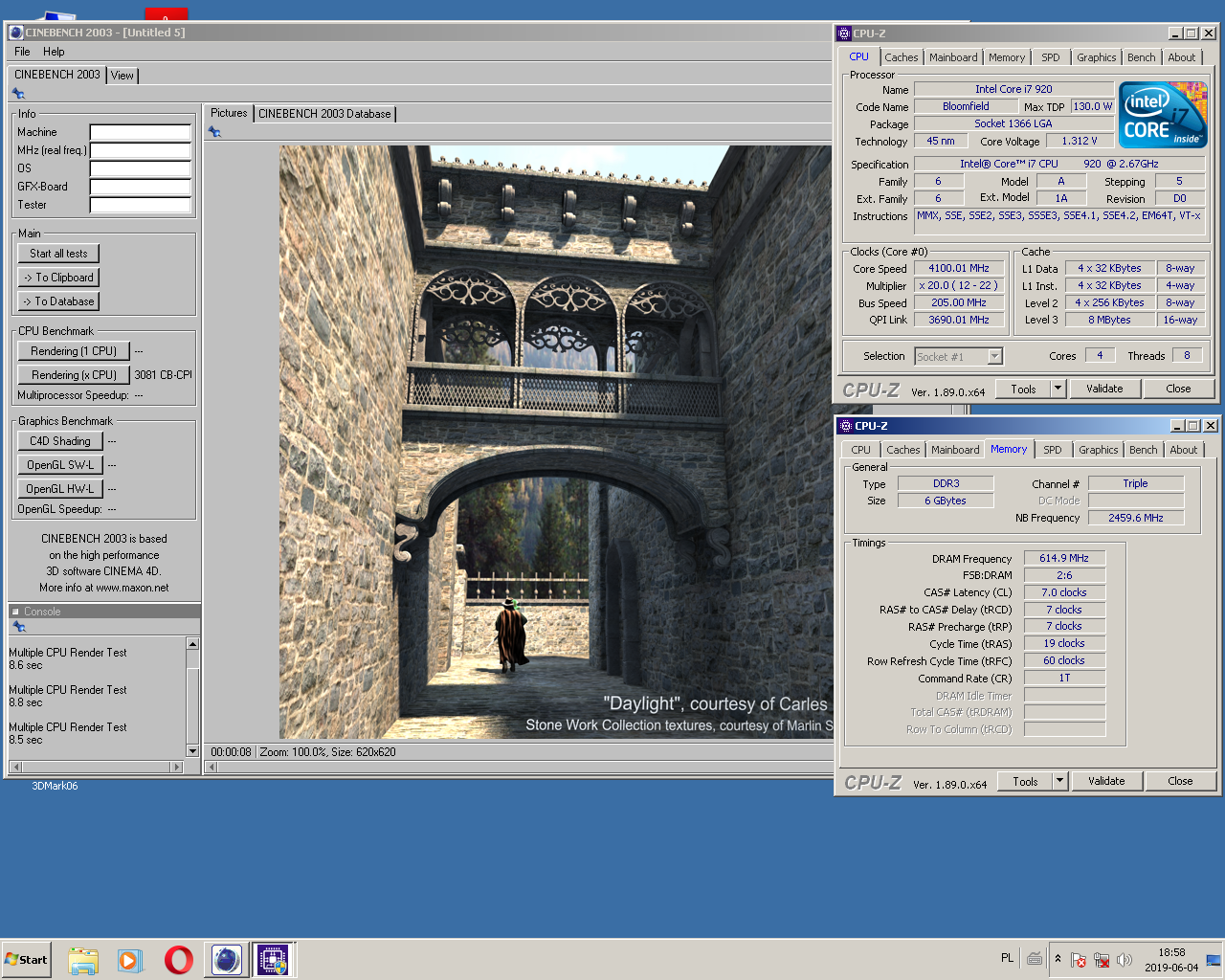Click the Core Speed value 4100.01 MHz

pyautogui.click(x=959, y=269)
